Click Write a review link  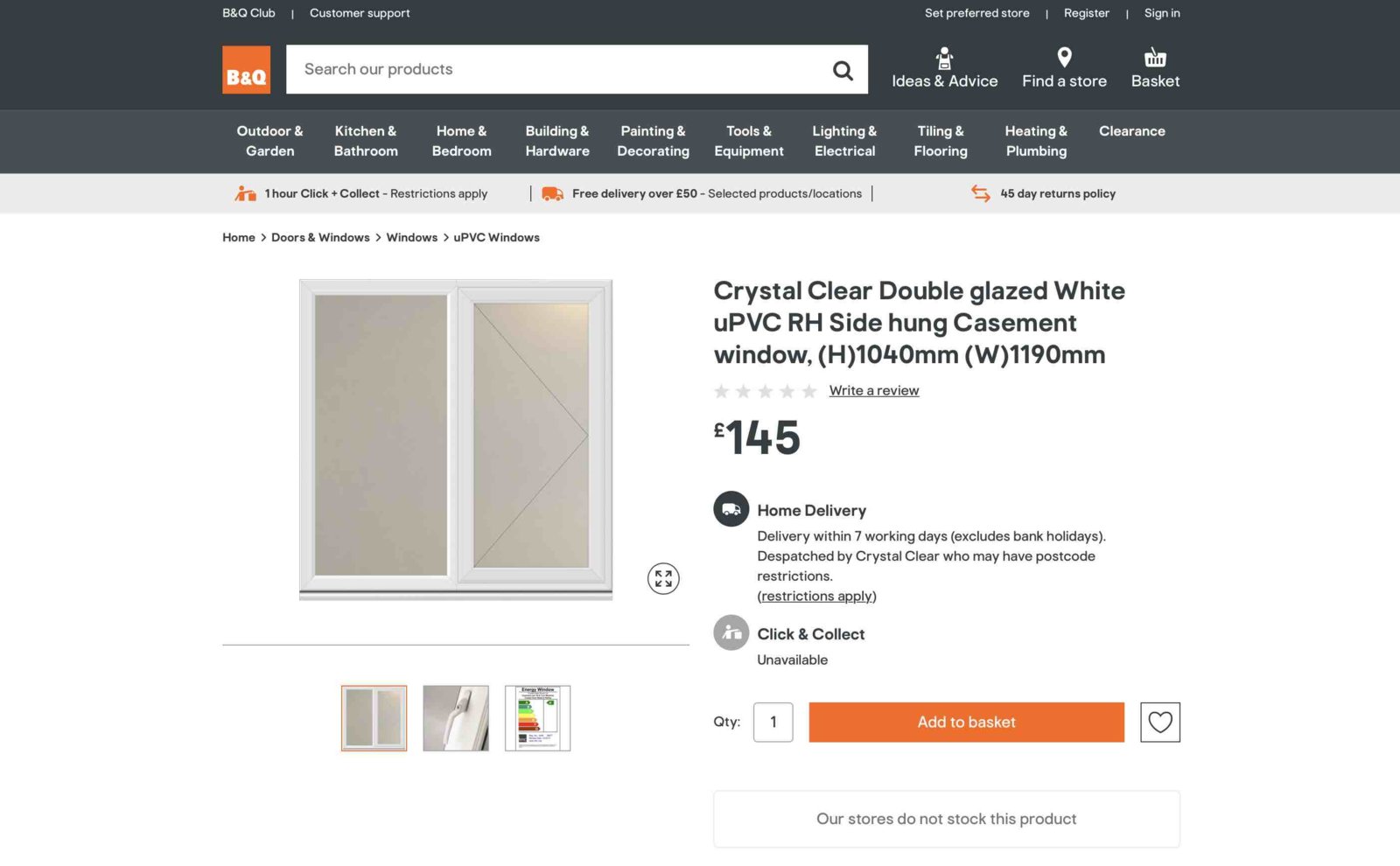pyautogui.click(x=873, y=391)
